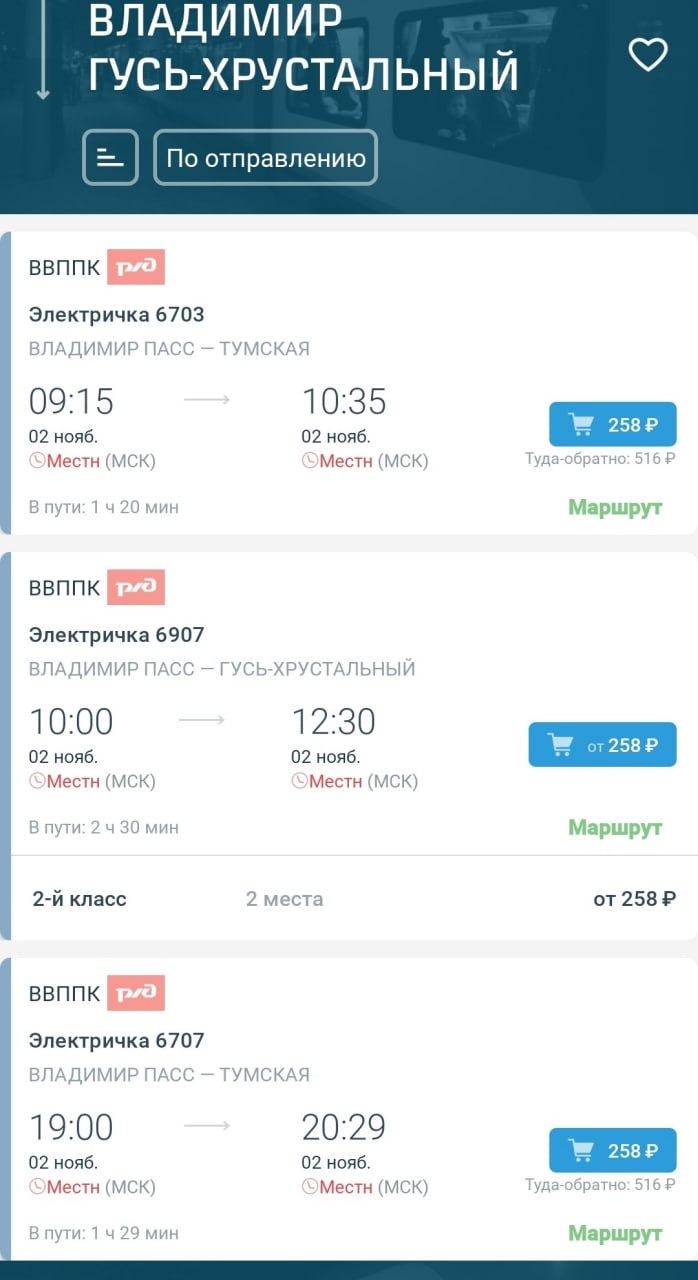Click the Электричка 6907 train title
Viewport: 698px width, 1280px height.
point(116,634)
